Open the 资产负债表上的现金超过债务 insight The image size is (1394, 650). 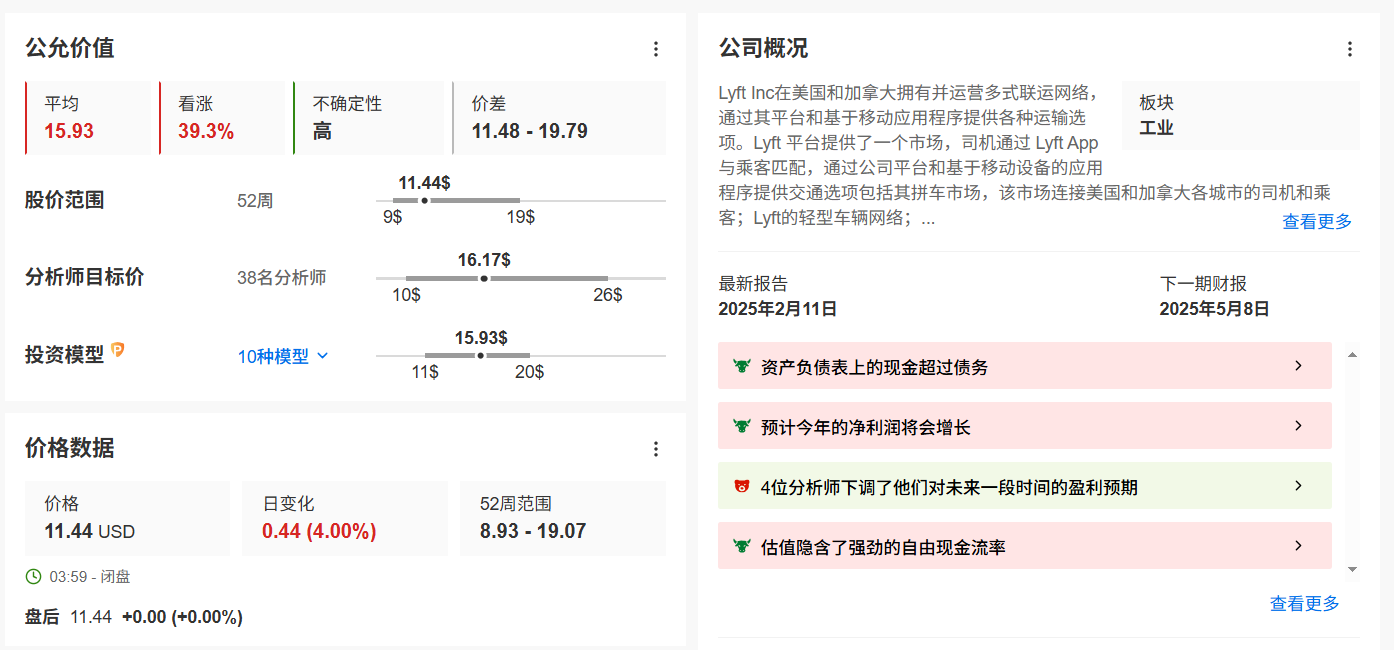1025,366
